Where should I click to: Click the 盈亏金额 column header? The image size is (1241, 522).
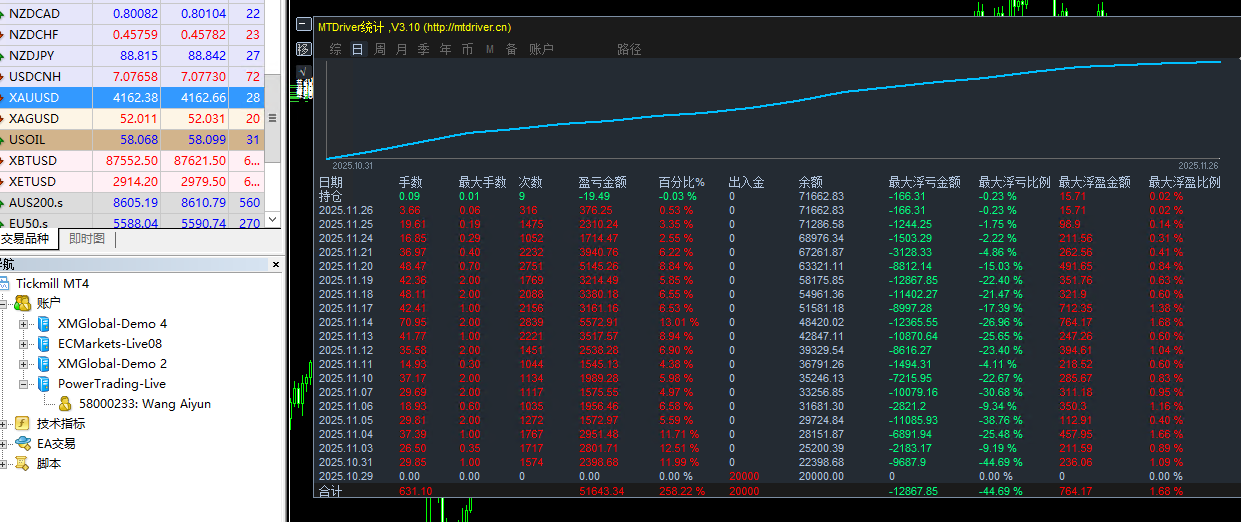(x=602, y=182)
